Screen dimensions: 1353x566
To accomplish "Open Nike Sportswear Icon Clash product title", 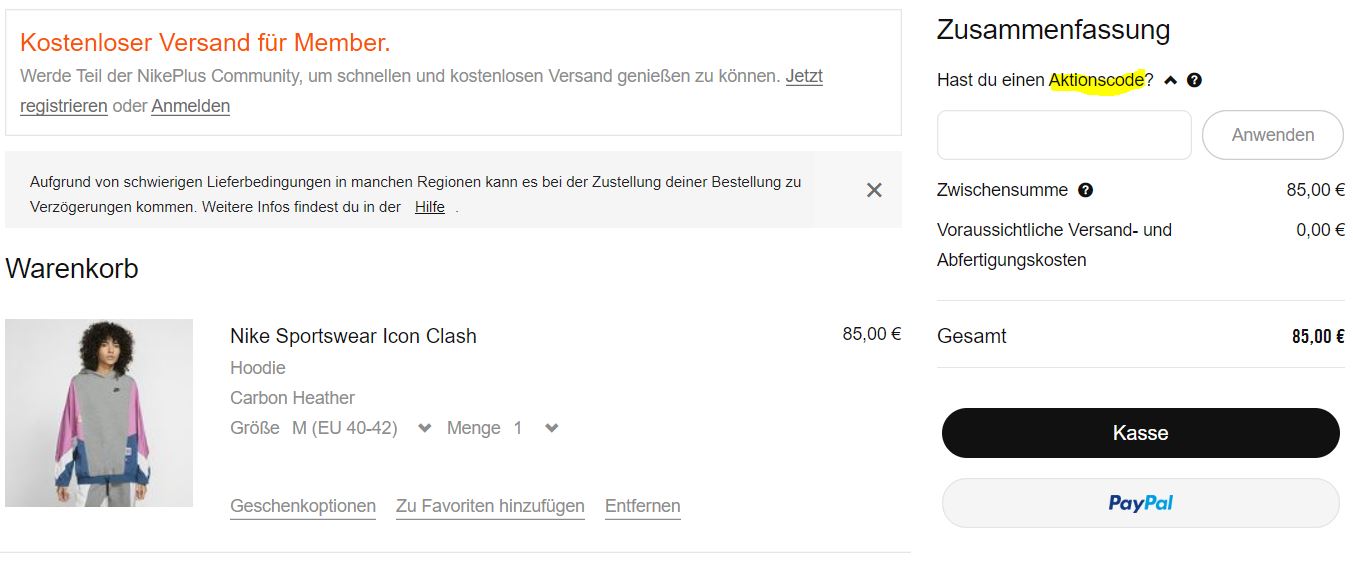I will pos(353,336).
